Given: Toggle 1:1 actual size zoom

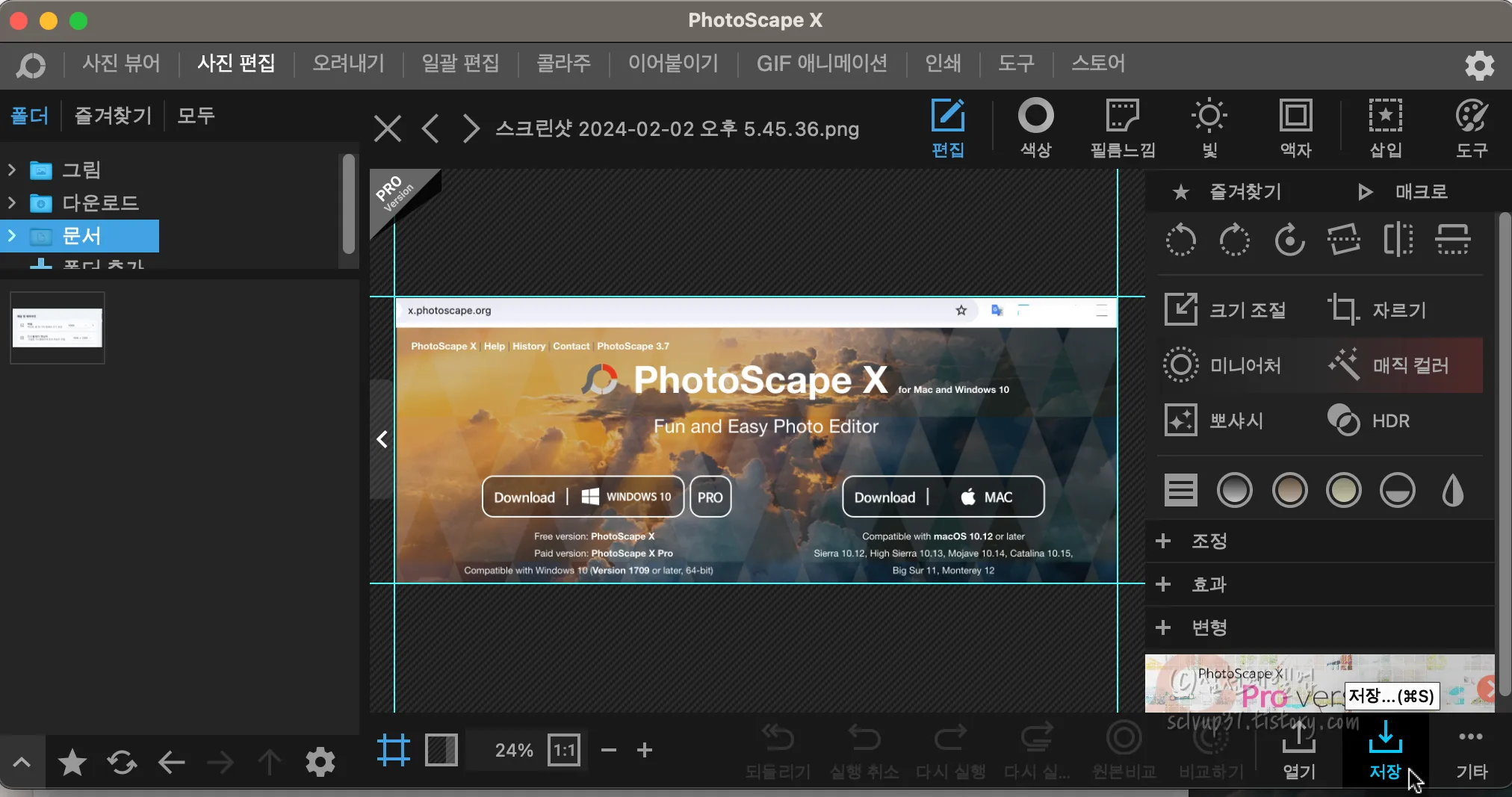Looking at the screenshot, I should click(x=564, y=749).
